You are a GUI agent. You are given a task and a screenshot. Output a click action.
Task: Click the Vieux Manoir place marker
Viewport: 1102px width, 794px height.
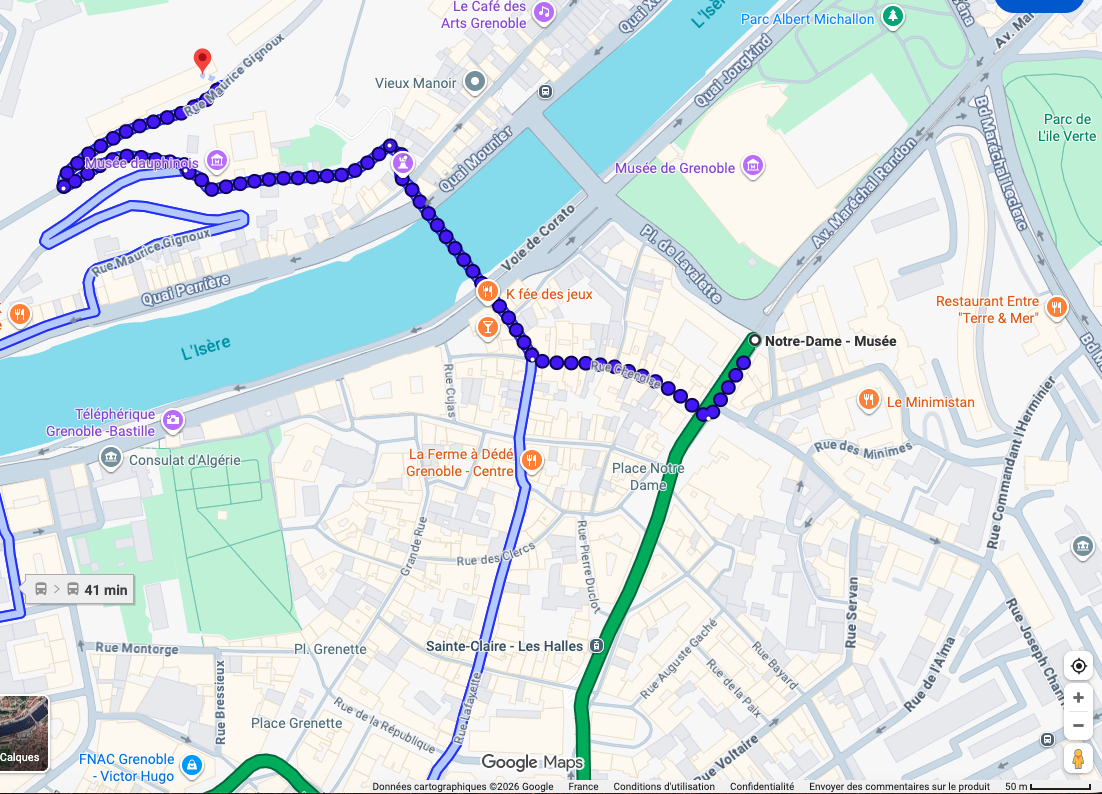[x=475, y=82]
